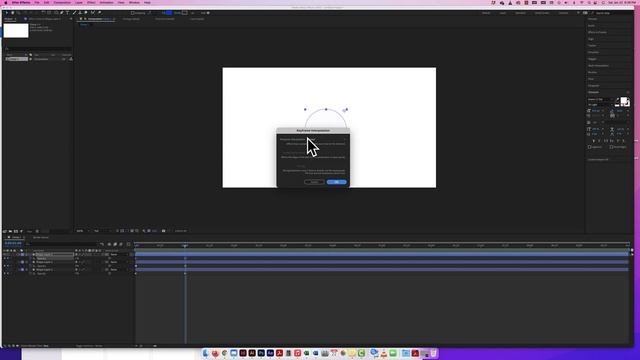Image resolution: width=640 pixels, height=360 pixels.
Task: Open the font style dropdown
Action: (x=601, y=104)
